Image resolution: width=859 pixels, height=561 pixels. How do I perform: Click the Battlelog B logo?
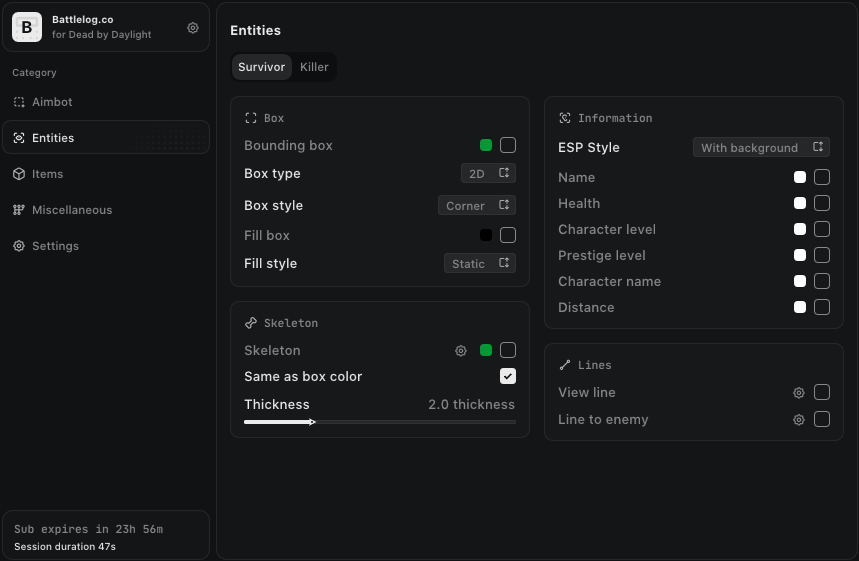coord(27,27)
